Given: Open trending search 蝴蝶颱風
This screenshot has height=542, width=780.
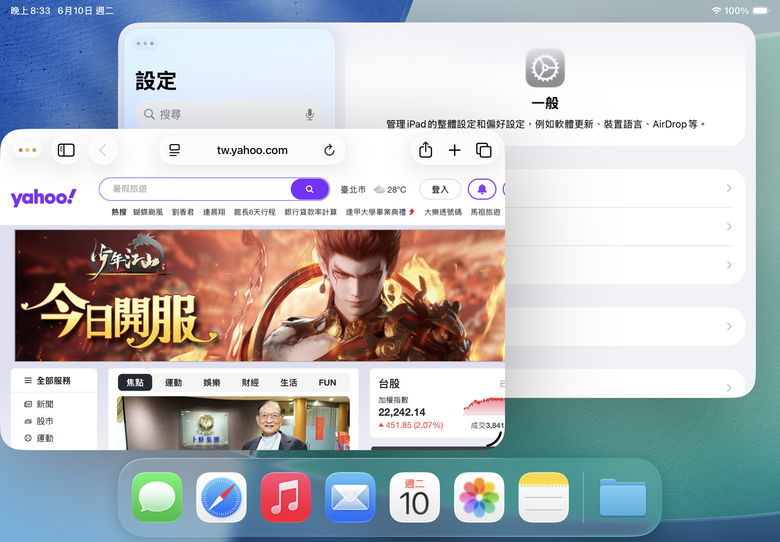Looking at the screenshot, I should (x=148, y=212).
